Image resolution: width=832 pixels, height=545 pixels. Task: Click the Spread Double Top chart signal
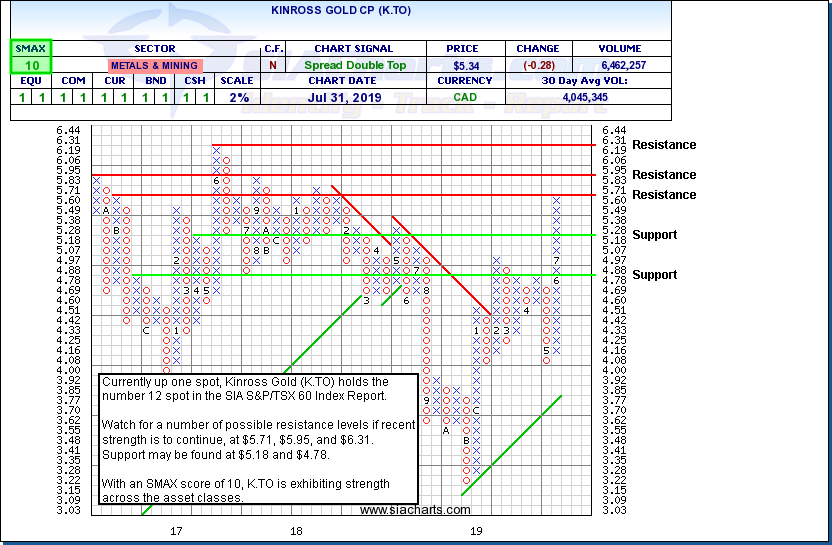357,65
